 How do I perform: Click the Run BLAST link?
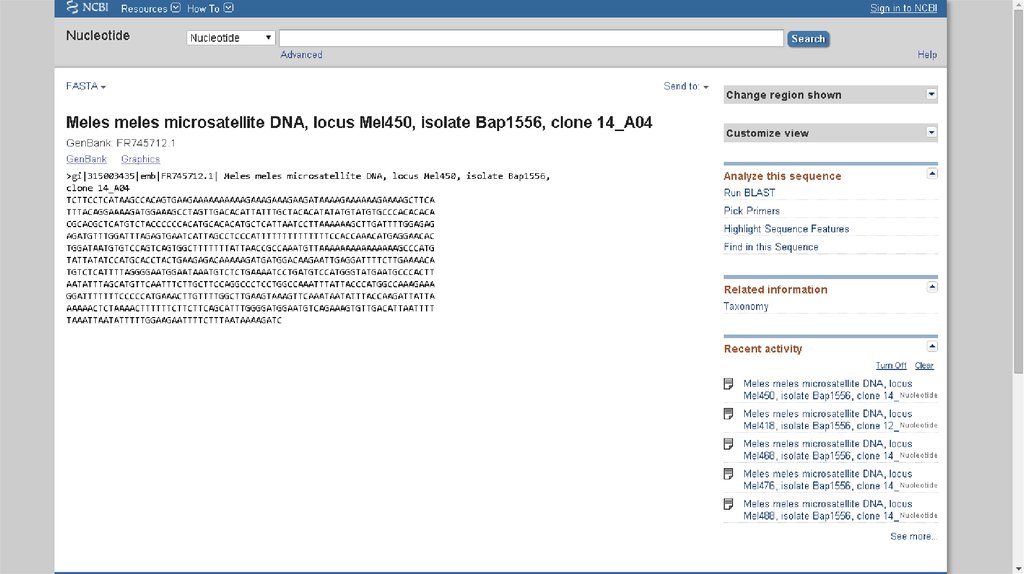click(x=749, y=193)
